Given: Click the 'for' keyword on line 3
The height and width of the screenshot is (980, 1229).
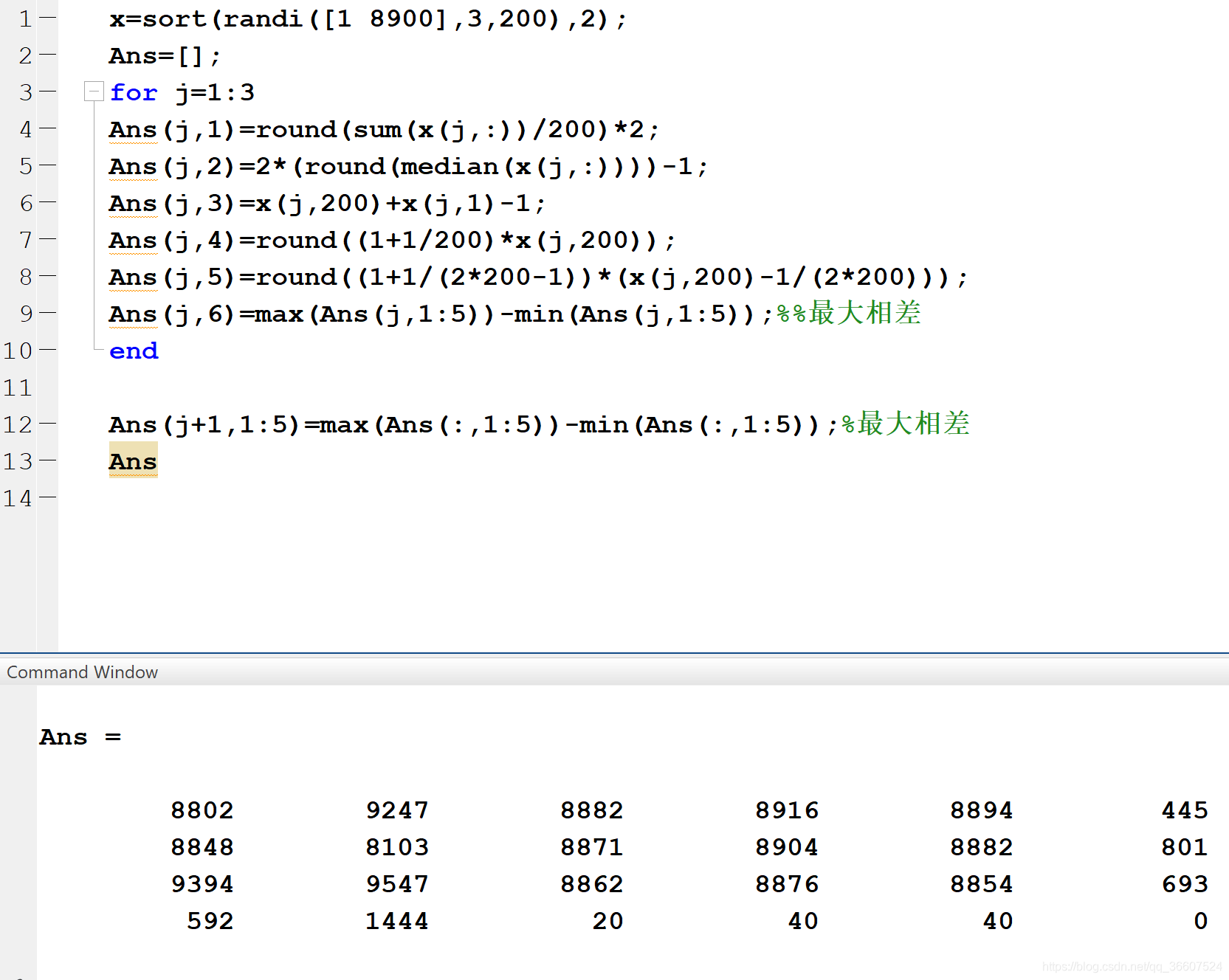Looking at the screenshot, I should tap(134, 92).
